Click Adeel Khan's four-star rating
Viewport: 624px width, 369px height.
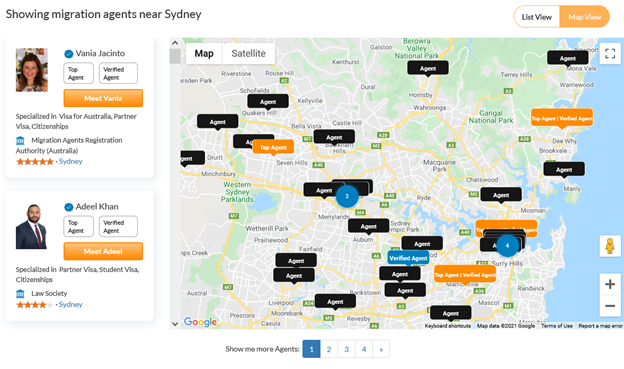pos(35,305)
